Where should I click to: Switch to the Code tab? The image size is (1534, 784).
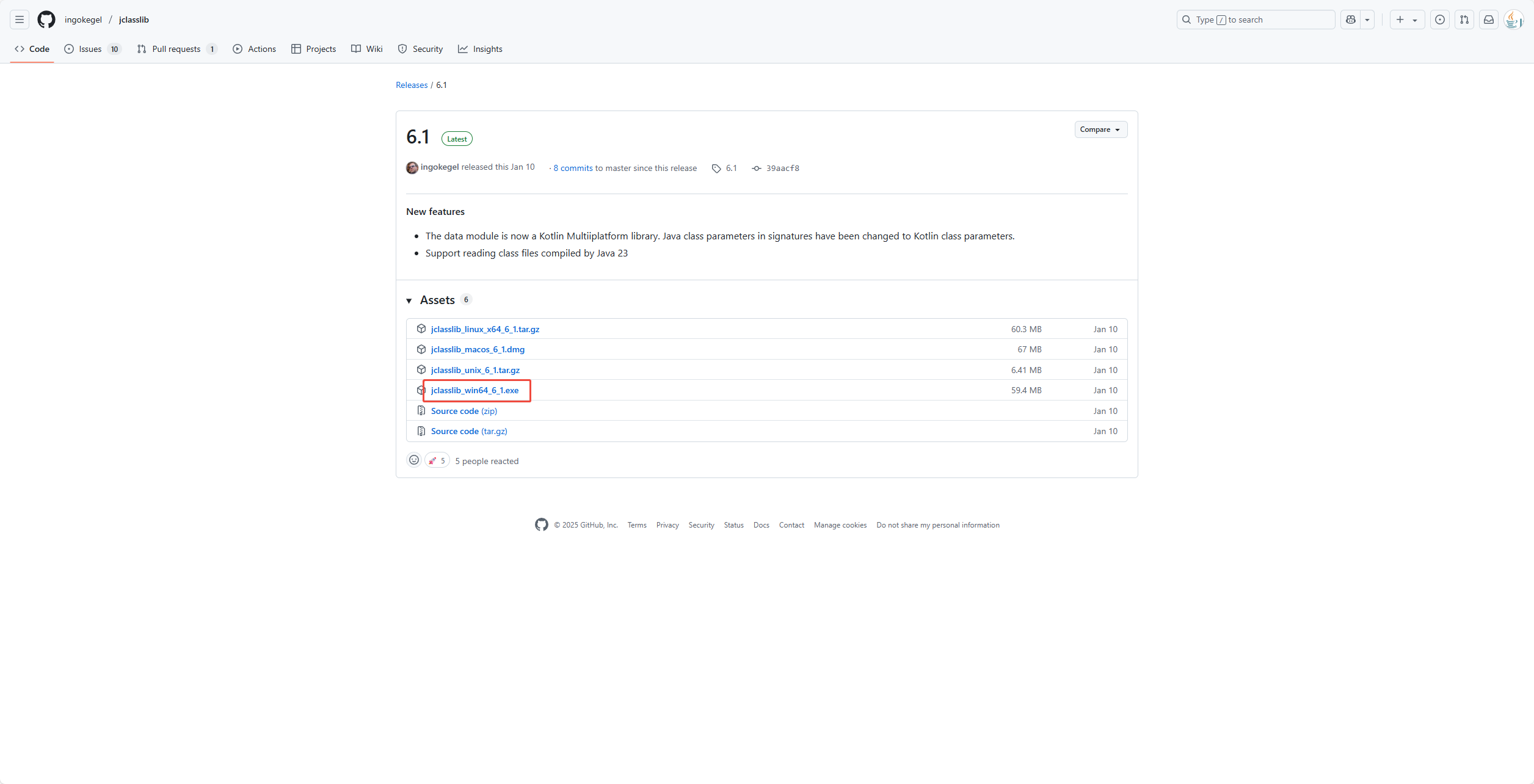(x=32, y=49)
